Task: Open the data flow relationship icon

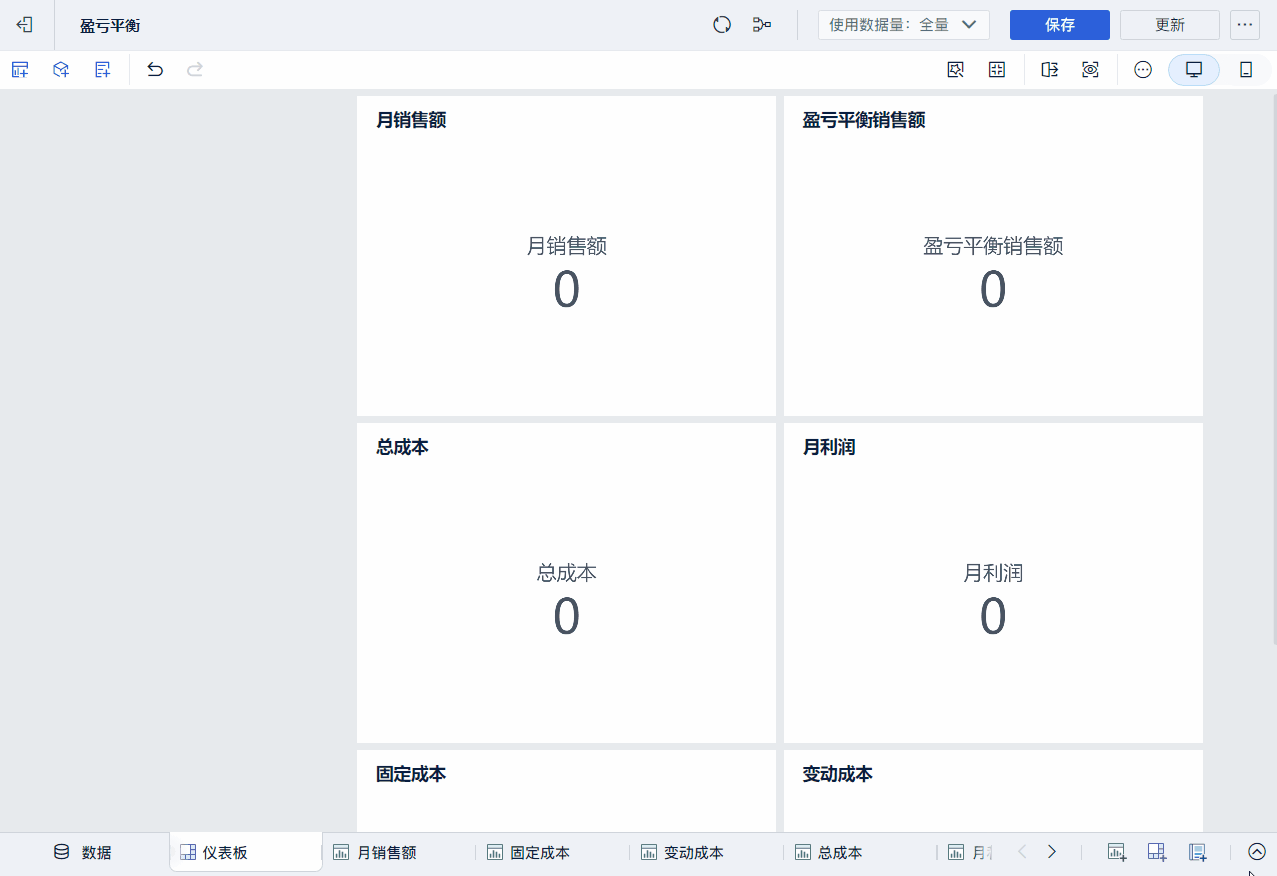Action: coord(762,25)
